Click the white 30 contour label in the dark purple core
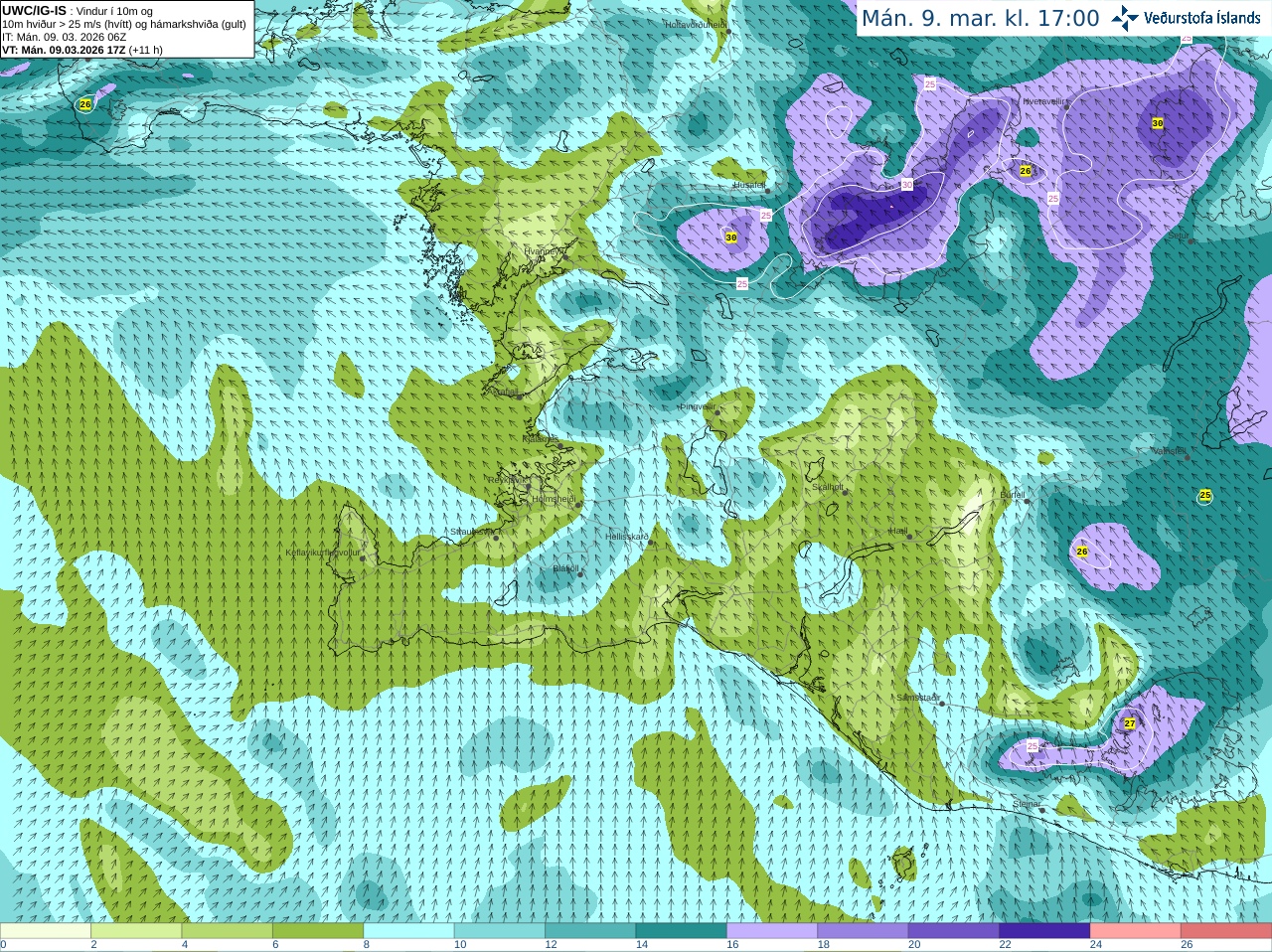This screenshot has width=1272, height=952. click(x=907, y=185)
